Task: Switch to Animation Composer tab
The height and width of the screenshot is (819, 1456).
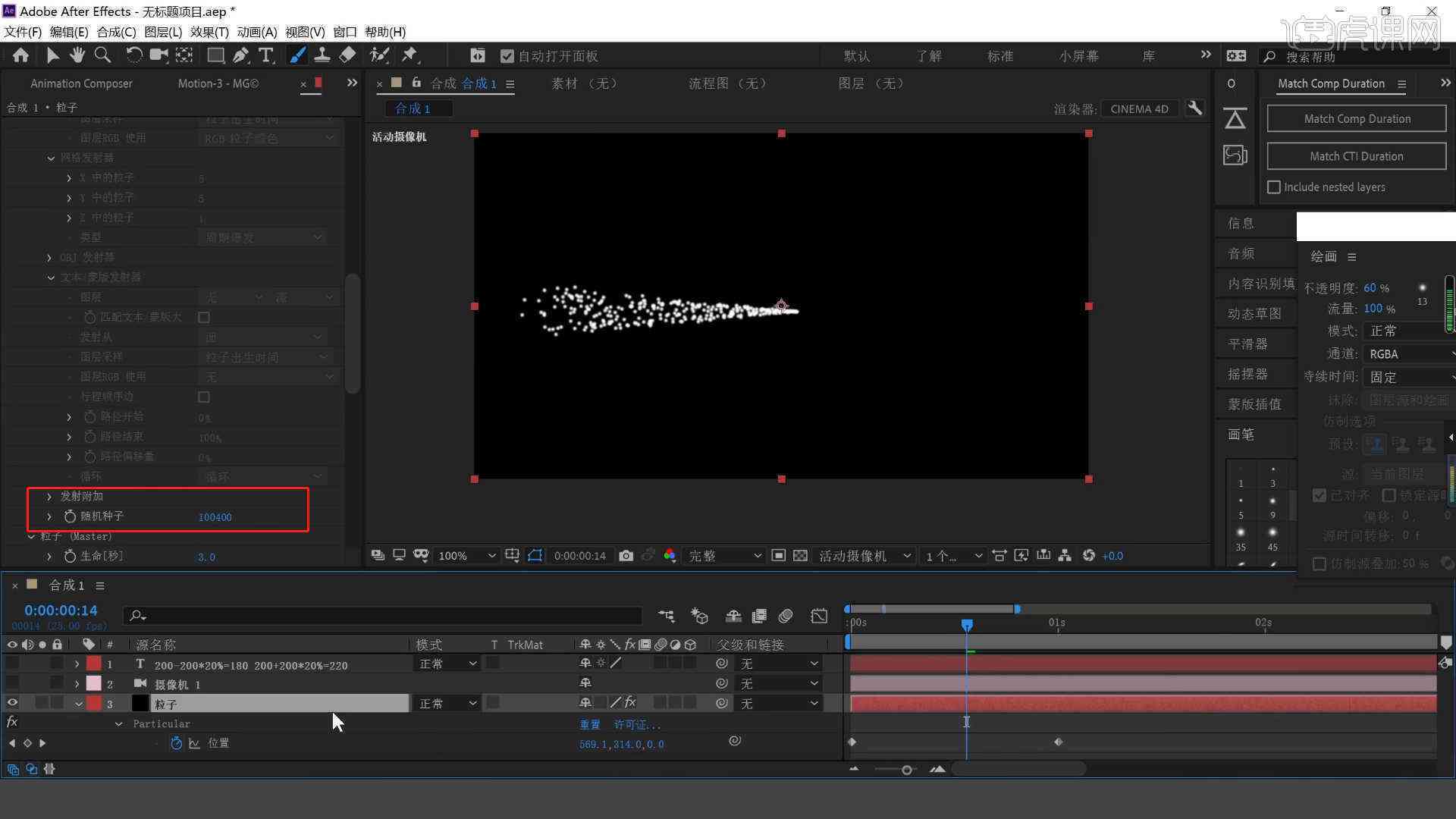Action: coord(81,83)
